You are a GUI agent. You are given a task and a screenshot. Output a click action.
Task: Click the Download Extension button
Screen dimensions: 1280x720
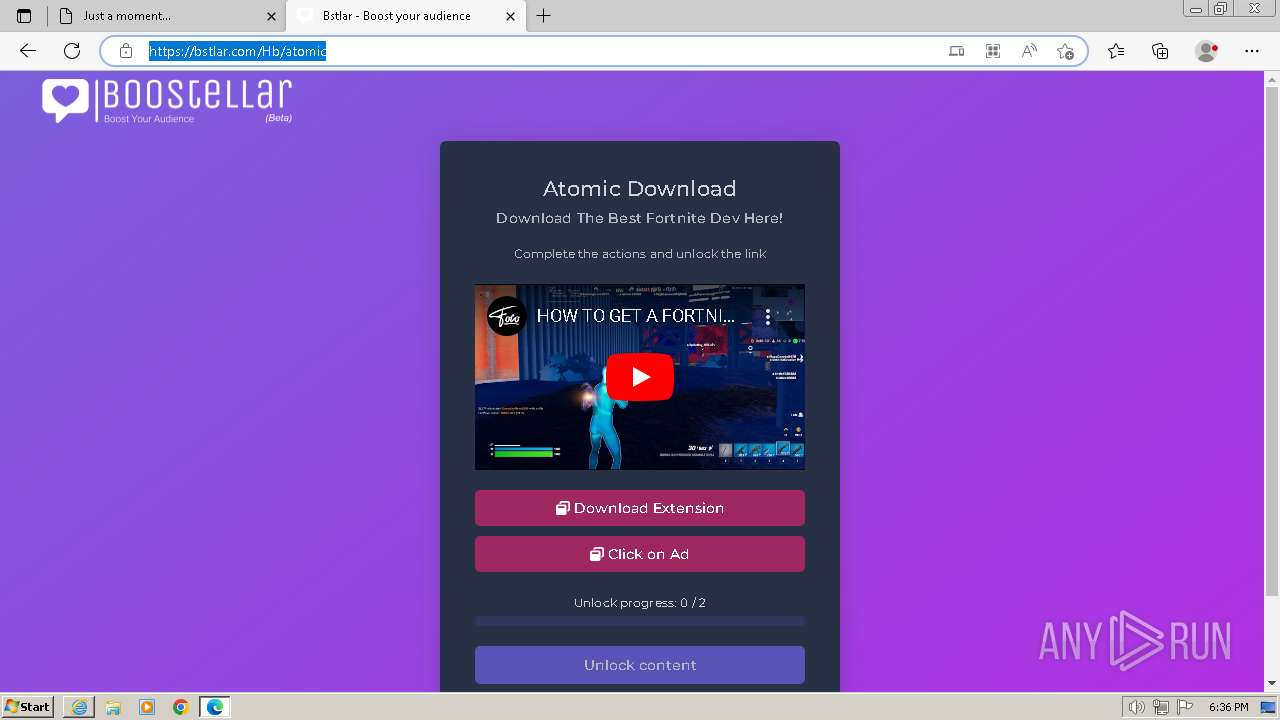click(x=640, y=508)
